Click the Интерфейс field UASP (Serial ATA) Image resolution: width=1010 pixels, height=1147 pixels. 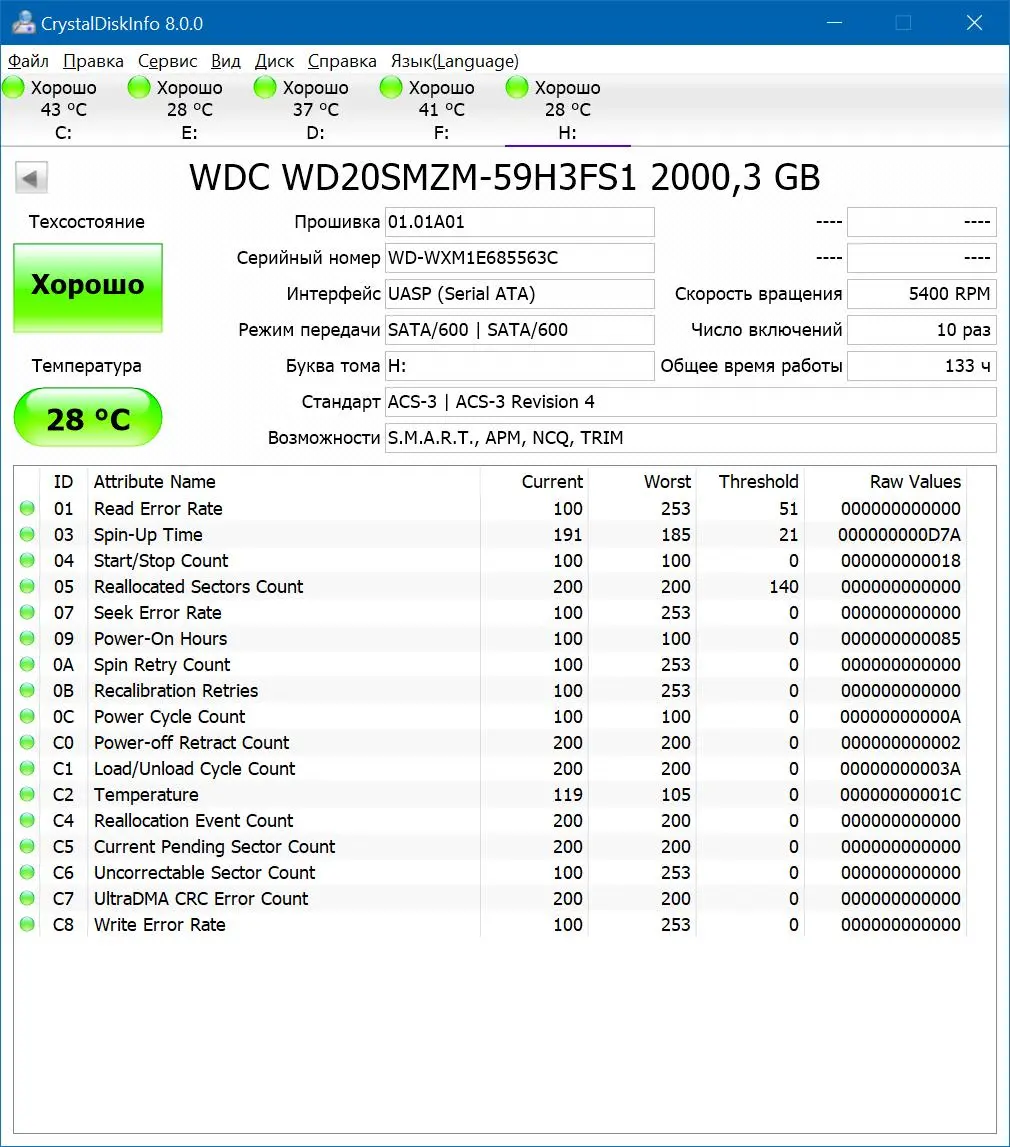click(519, 294)
